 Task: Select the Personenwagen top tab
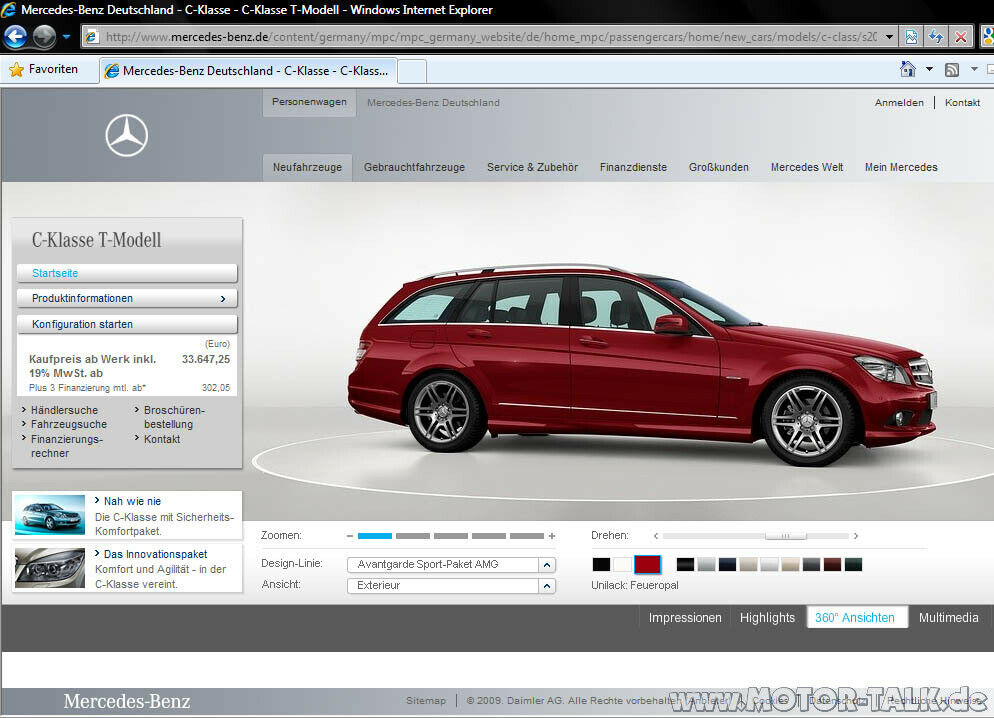(309, 102)
